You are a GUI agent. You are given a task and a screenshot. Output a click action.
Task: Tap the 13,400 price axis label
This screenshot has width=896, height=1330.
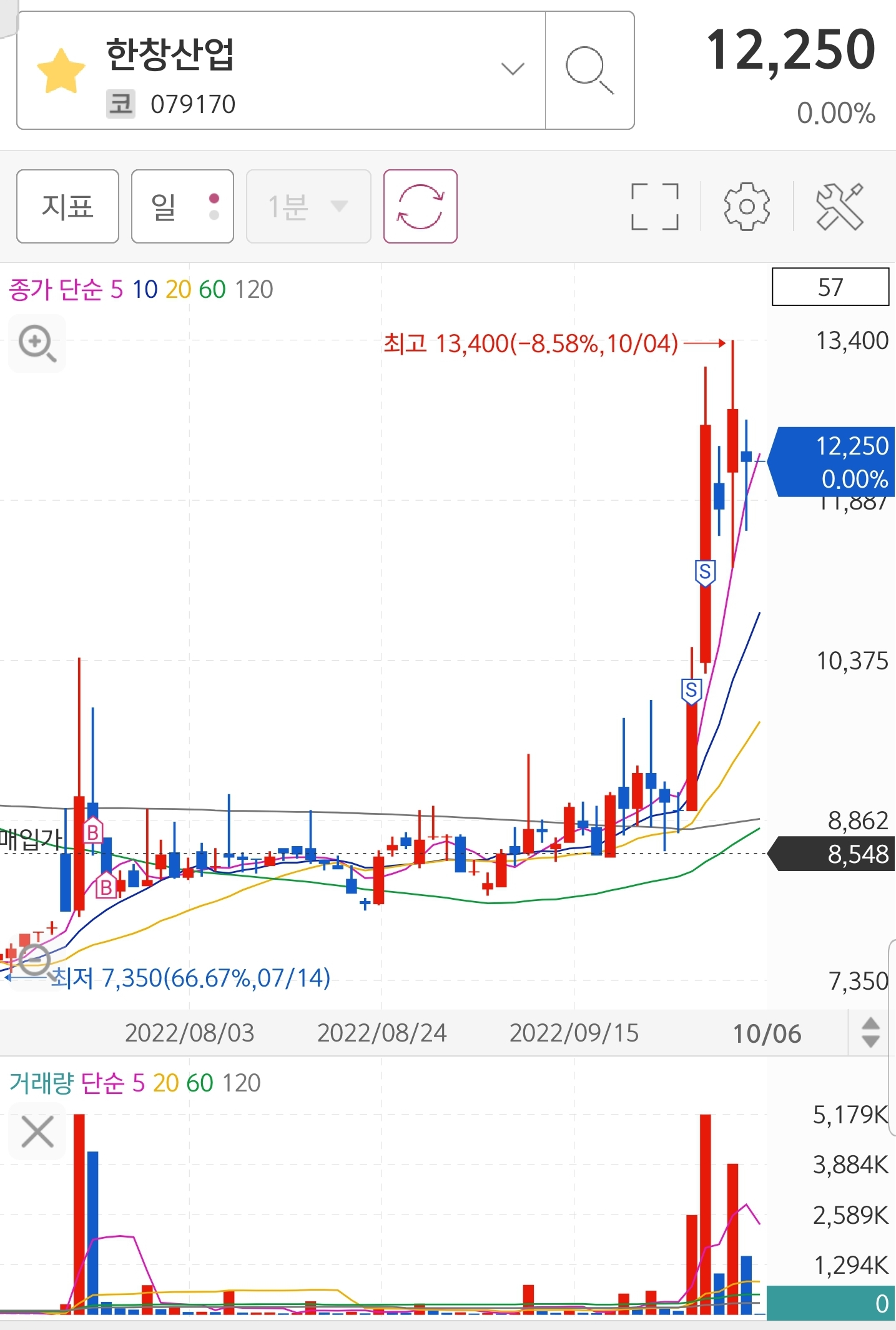point(852,341)
